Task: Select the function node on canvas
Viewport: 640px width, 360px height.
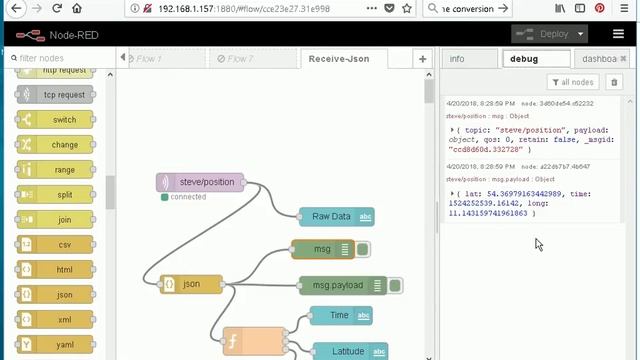Action: (x=254, y=341)
